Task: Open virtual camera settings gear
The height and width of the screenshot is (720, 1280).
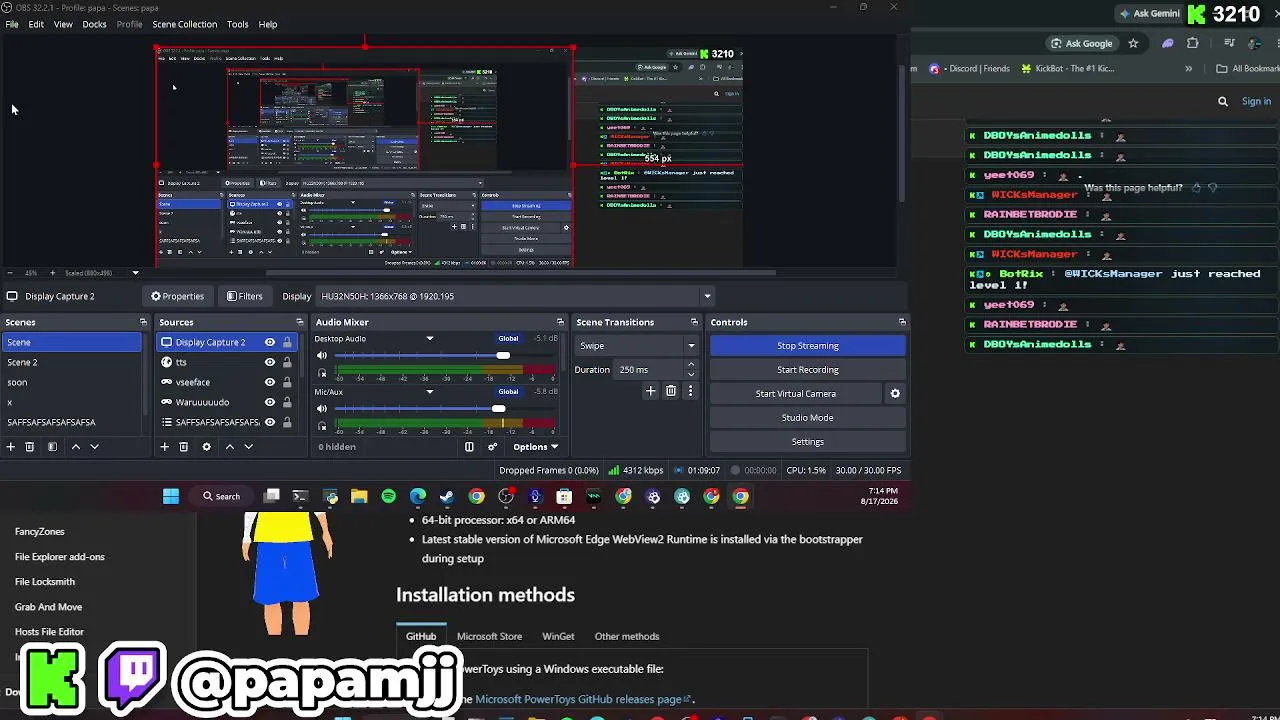Action: 895,394
